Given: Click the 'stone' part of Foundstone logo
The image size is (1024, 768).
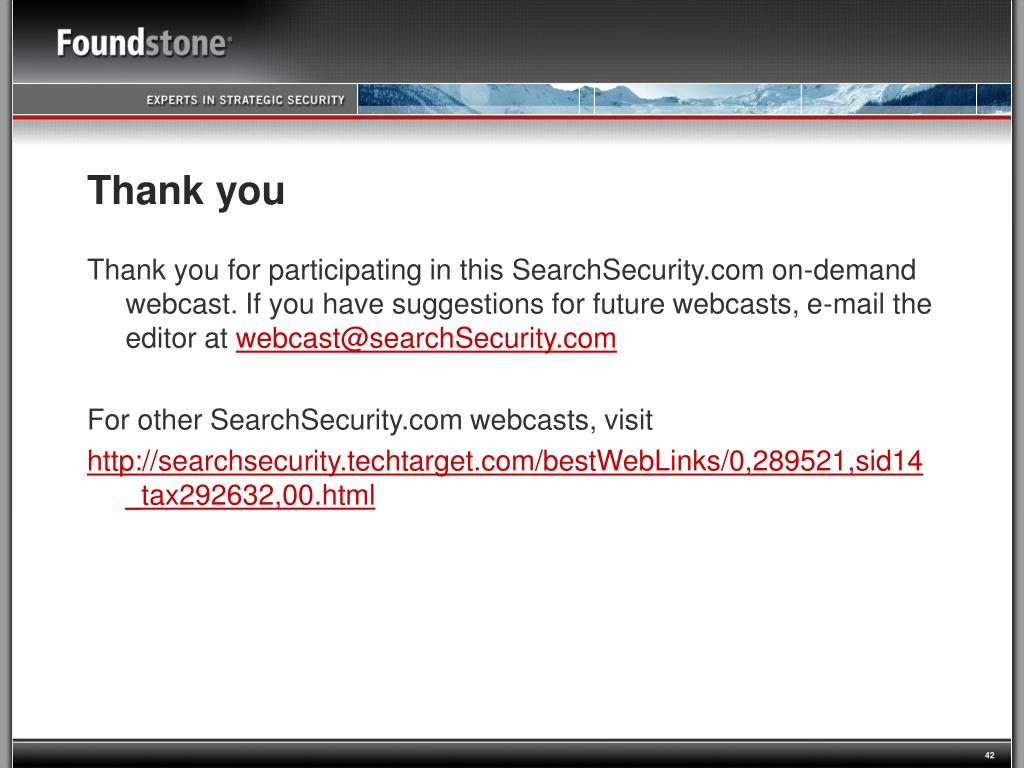Looking at the screenshot, I should [x=188, y=44].
